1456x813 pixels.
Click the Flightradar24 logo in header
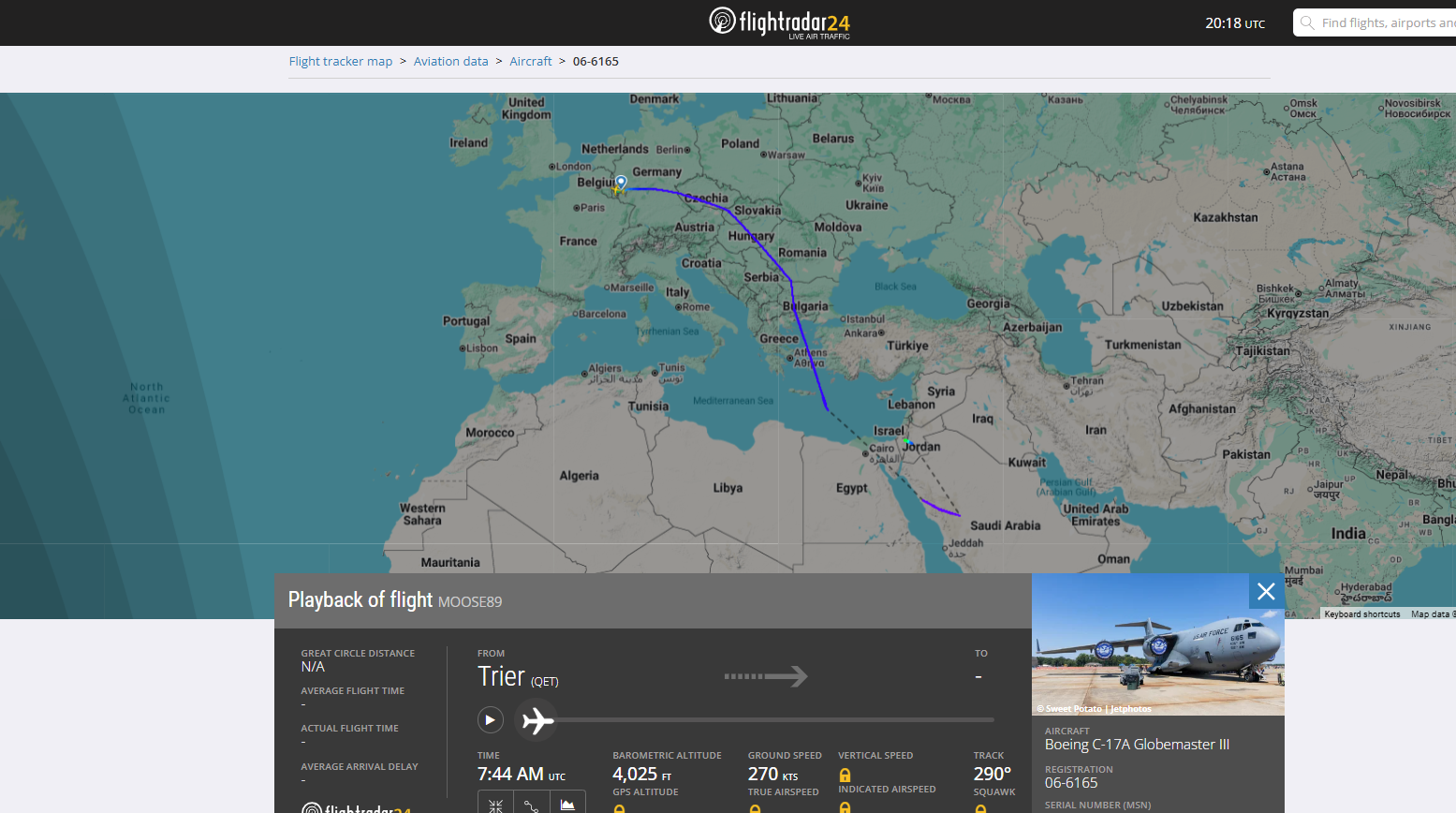(x=779, y=22)
